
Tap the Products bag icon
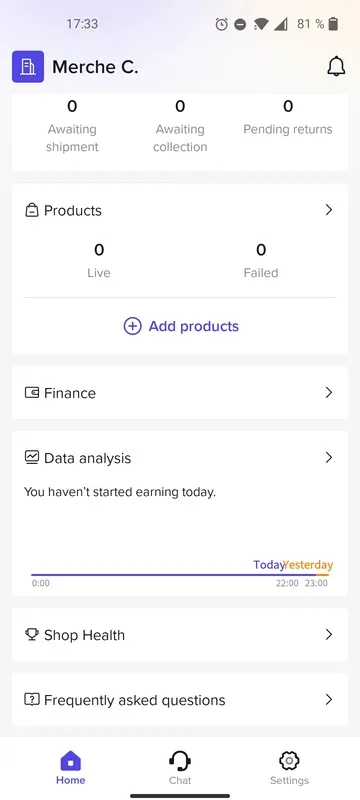click(x=32, y=210)
